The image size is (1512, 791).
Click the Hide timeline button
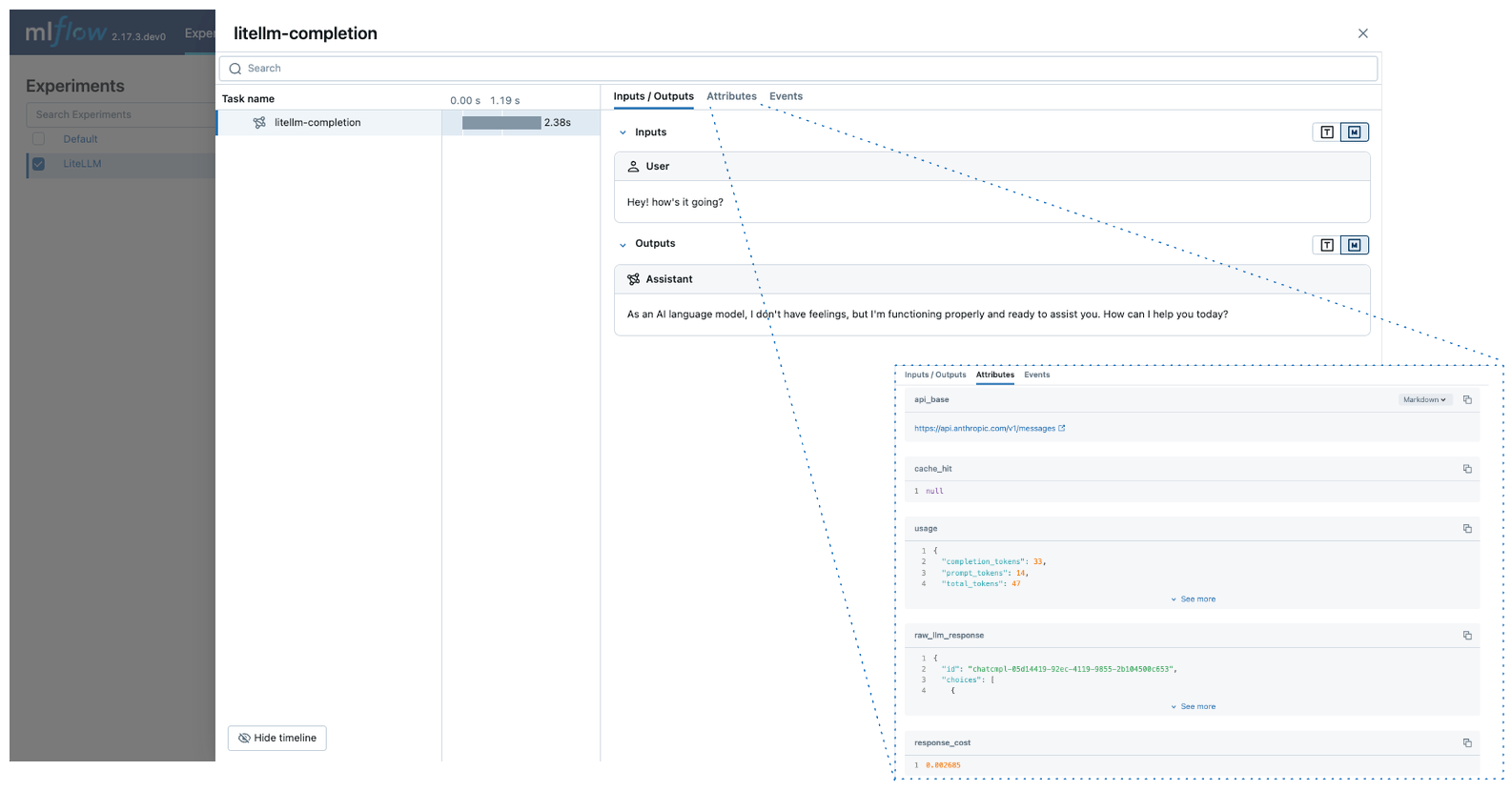tap(276, 739)
